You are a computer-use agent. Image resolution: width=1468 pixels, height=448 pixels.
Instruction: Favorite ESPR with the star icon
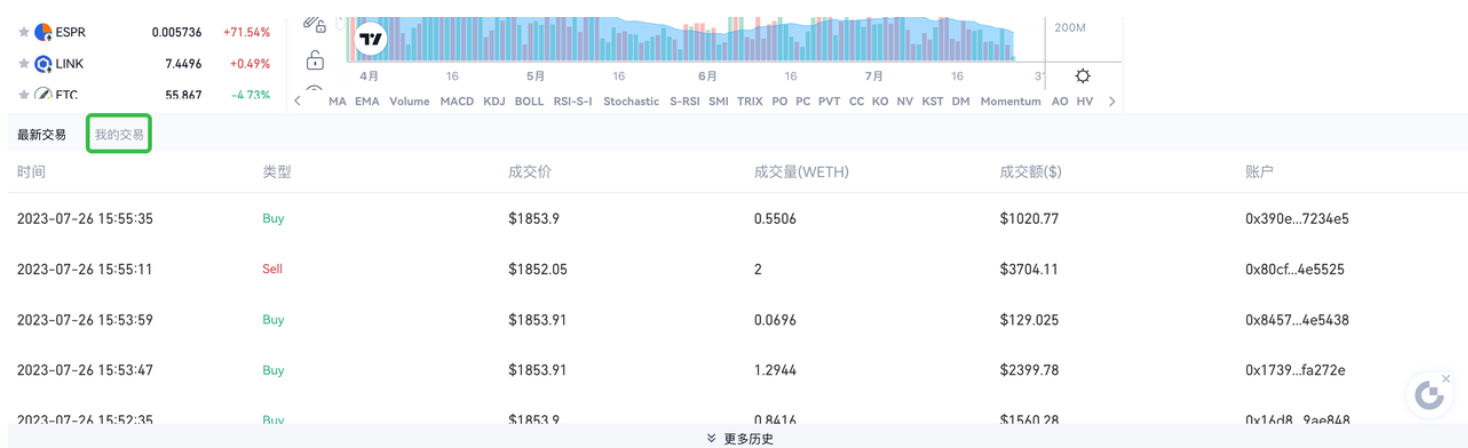pyautogui.click(x=23, y=33)
